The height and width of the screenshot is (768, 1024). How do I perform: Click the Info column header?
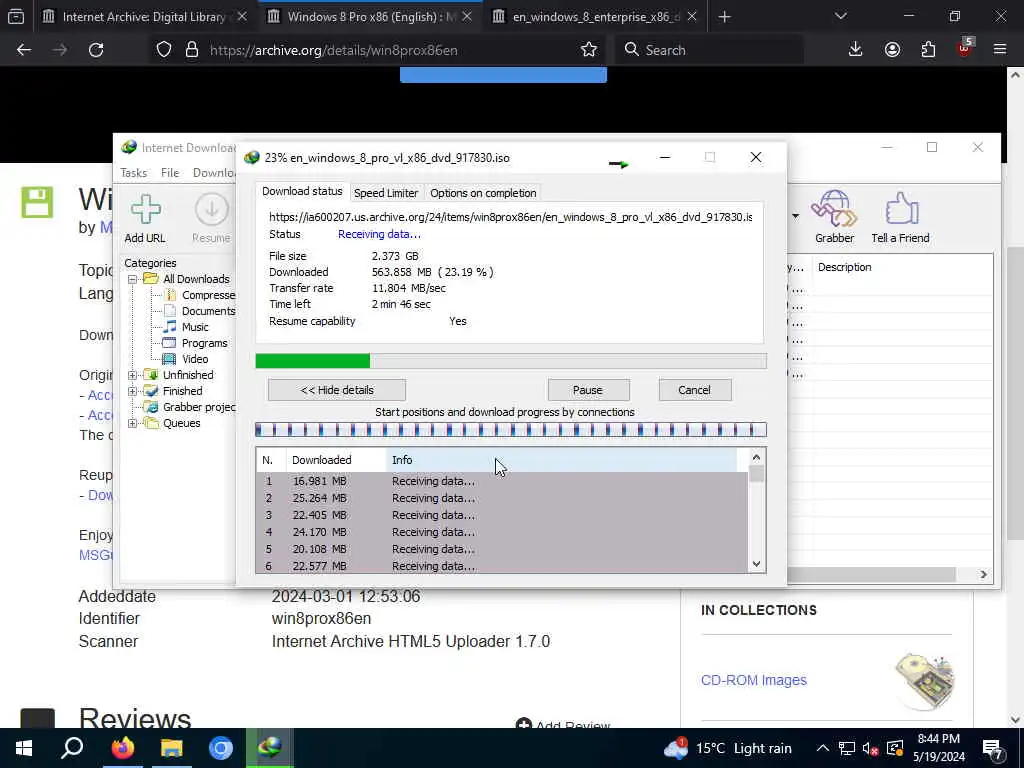(562, 460)
